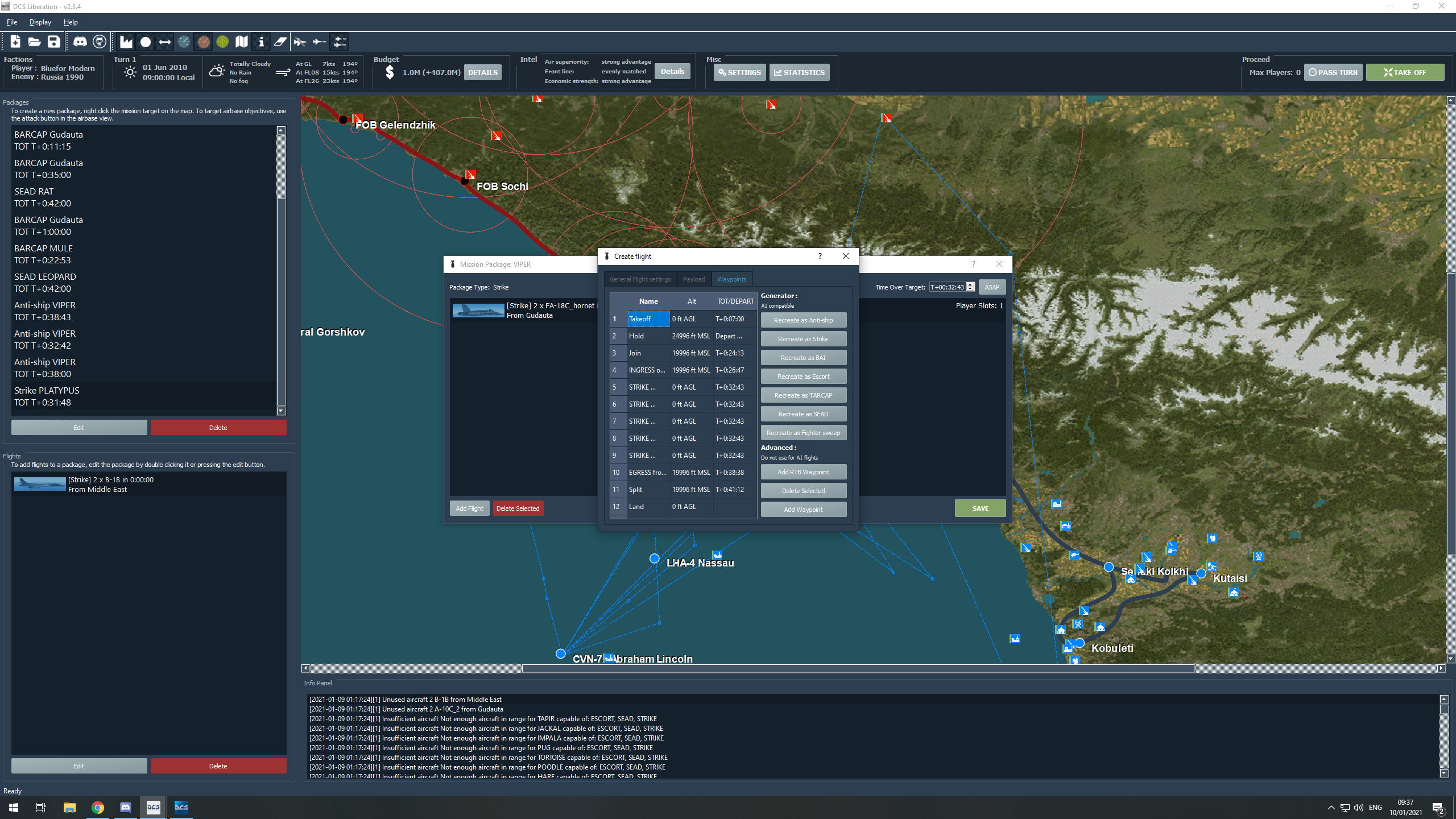Select the single plane flight path icon
This screenshot has width=1456, height=819.
click(x=320, y=42)
